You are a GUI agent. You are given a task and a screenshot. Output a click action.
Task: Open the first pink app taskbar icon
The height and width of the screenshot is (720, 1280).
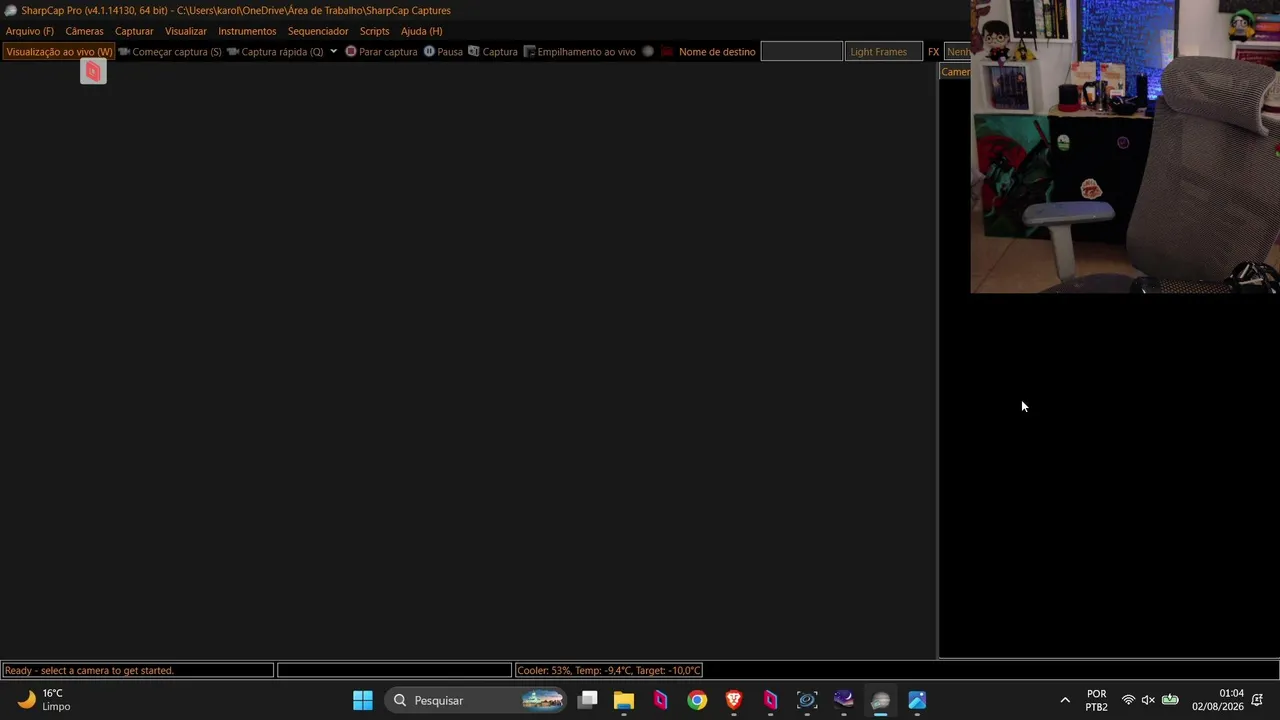(660, 700)
